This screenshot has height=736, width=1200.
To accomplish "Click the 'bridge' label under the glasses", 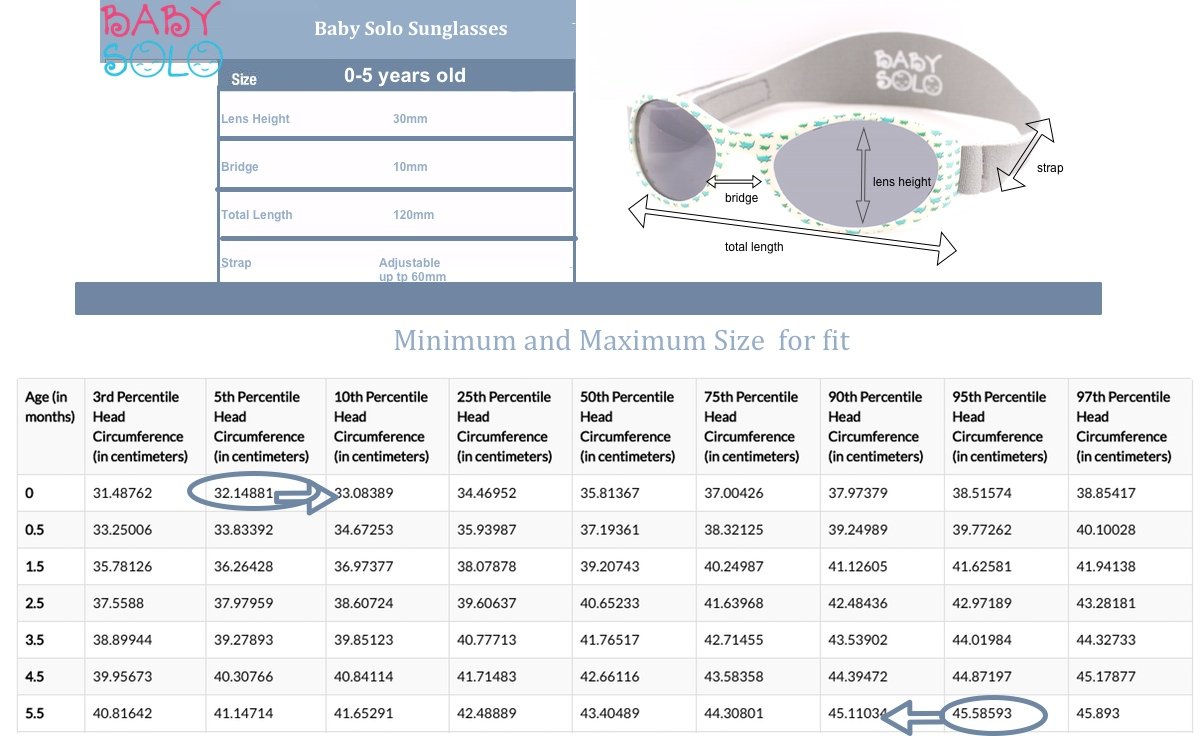I will 741,198.
